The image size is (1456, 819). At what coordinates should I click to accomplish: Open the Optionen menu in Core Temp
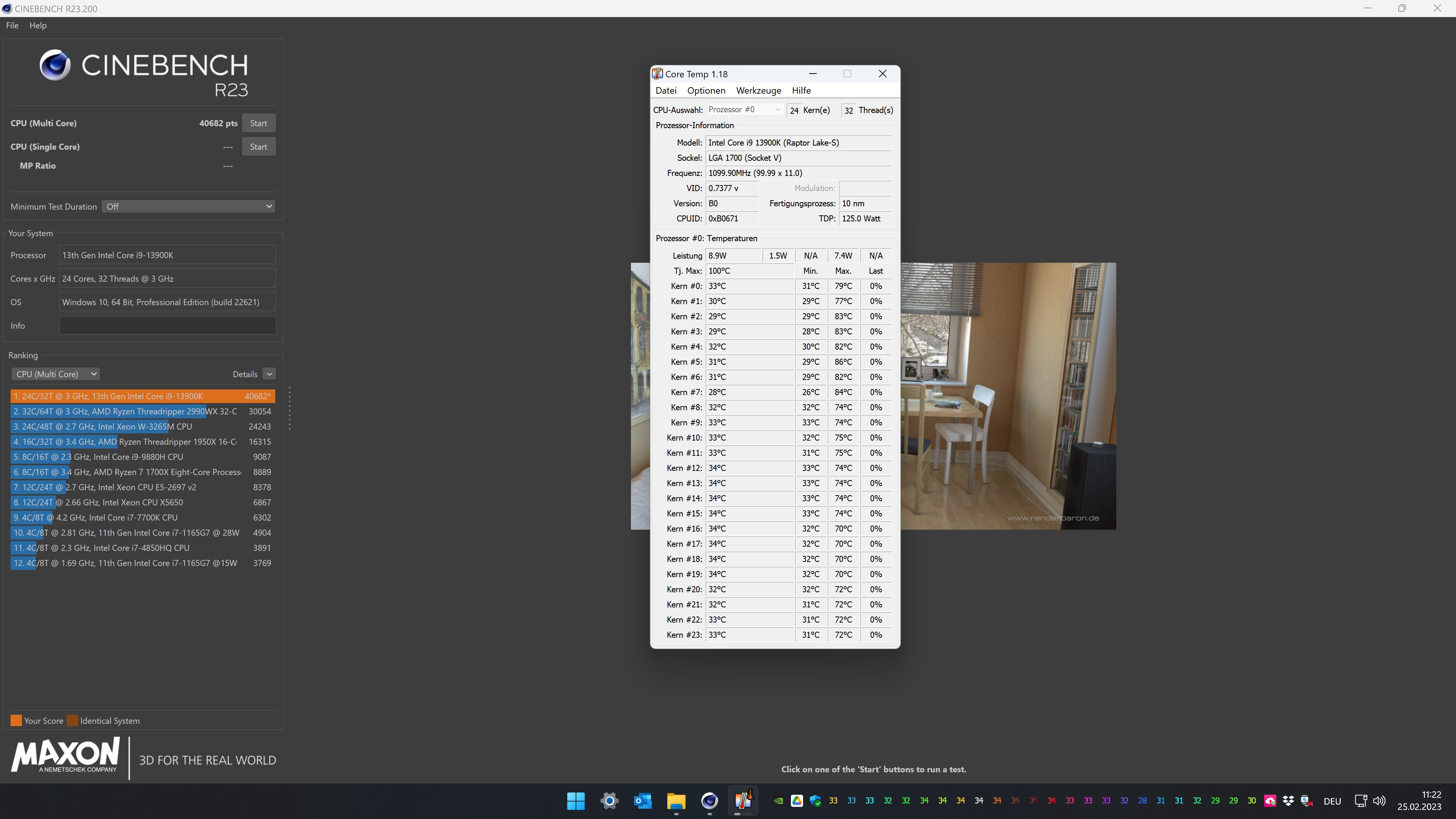pos(706,91)
